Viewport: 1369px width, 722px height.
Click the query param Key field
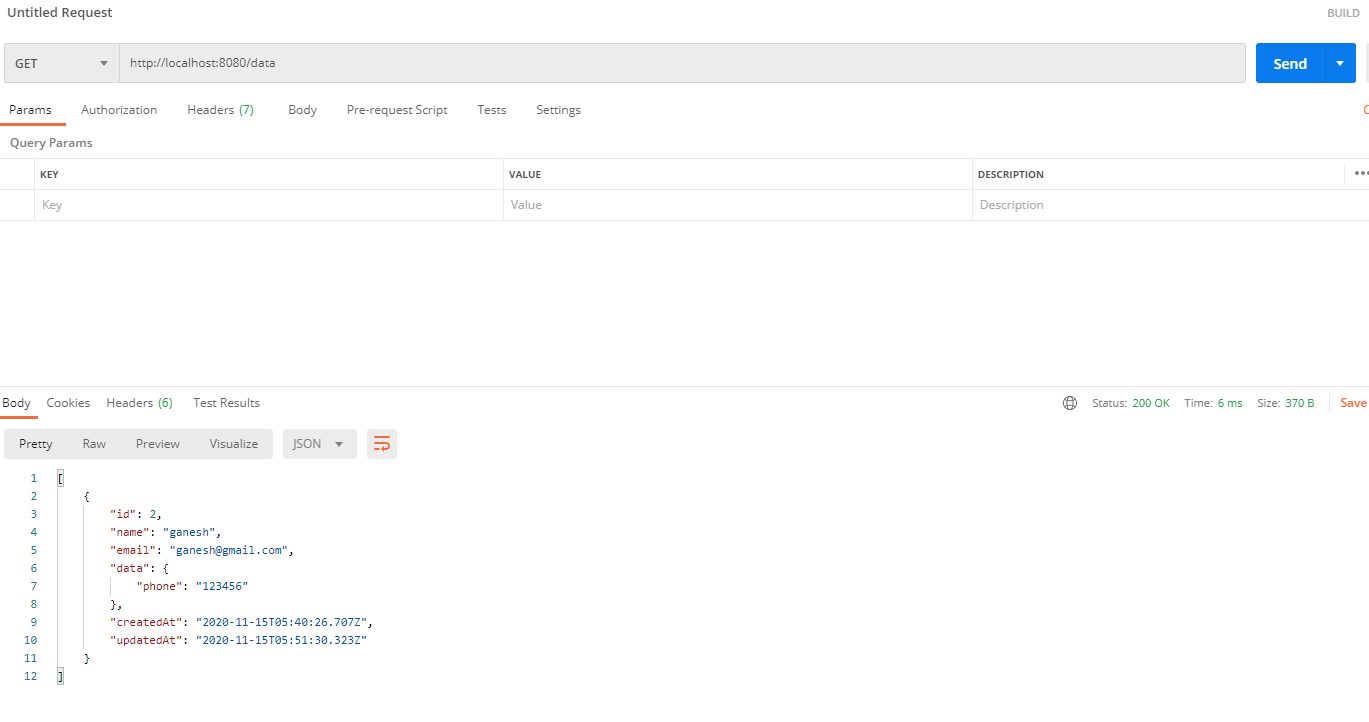pos(268,205)
